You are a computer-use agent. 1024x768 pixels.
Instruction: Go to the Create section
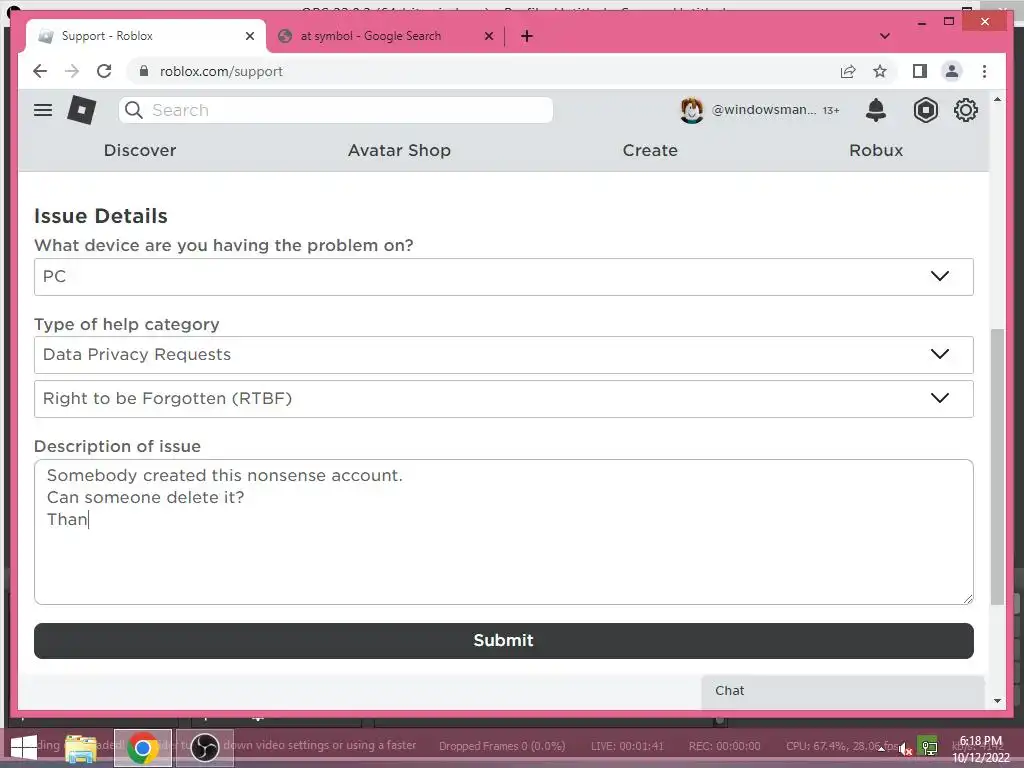650,150
